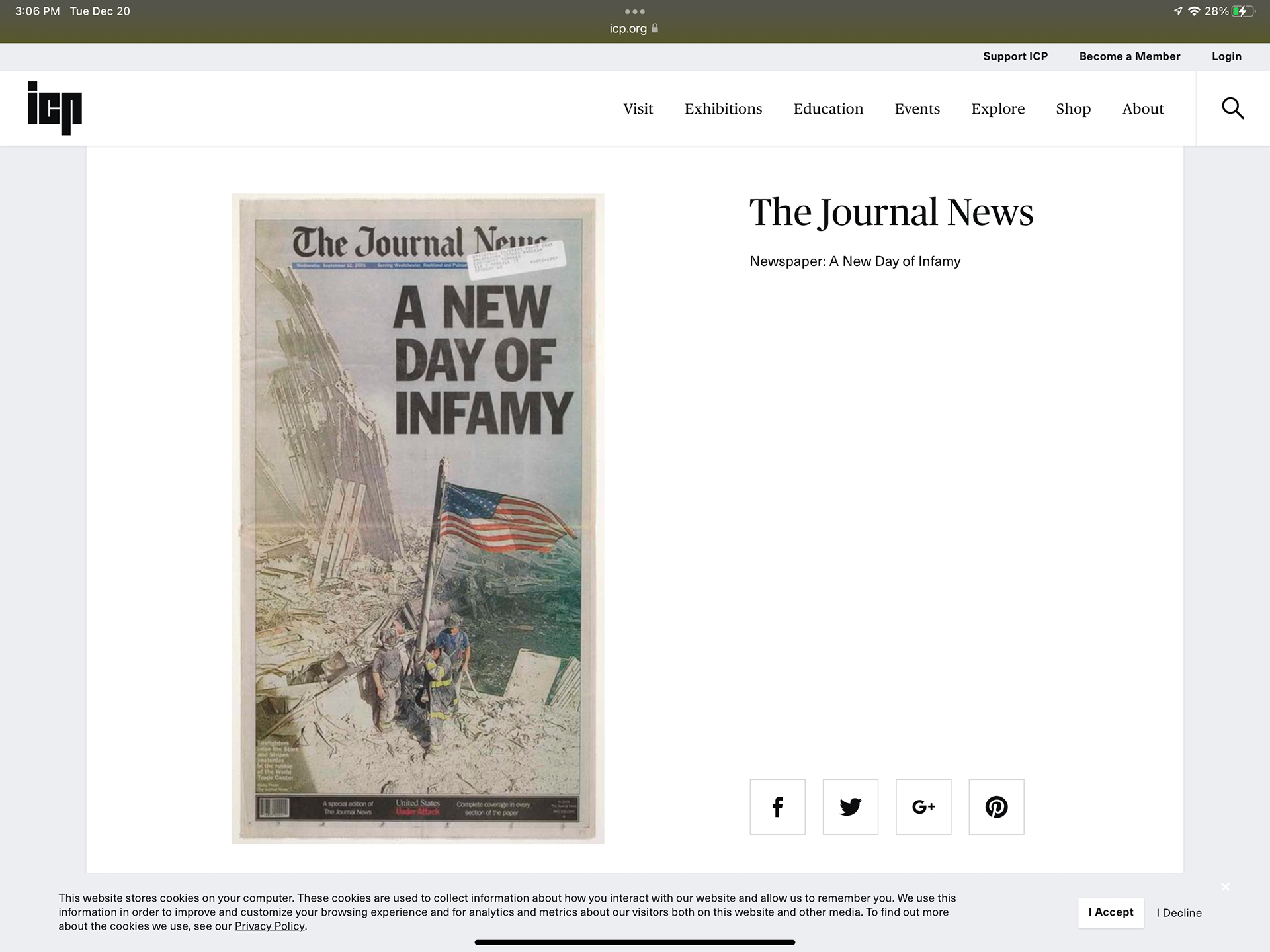
Task: Open the Visit menu
Action: [638, 108]
